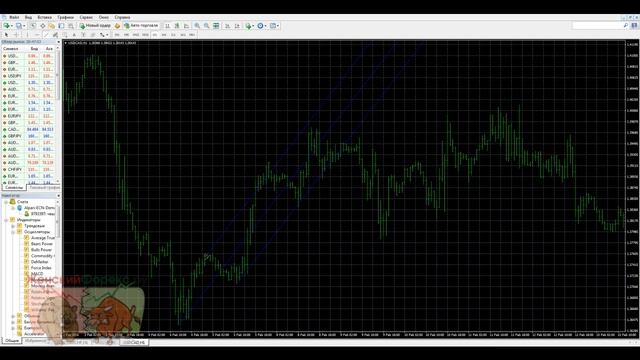Image resolution: width=640 pixels, height=360 pixels.
Task: Select the crosshair tool
Action: [16, 35]
